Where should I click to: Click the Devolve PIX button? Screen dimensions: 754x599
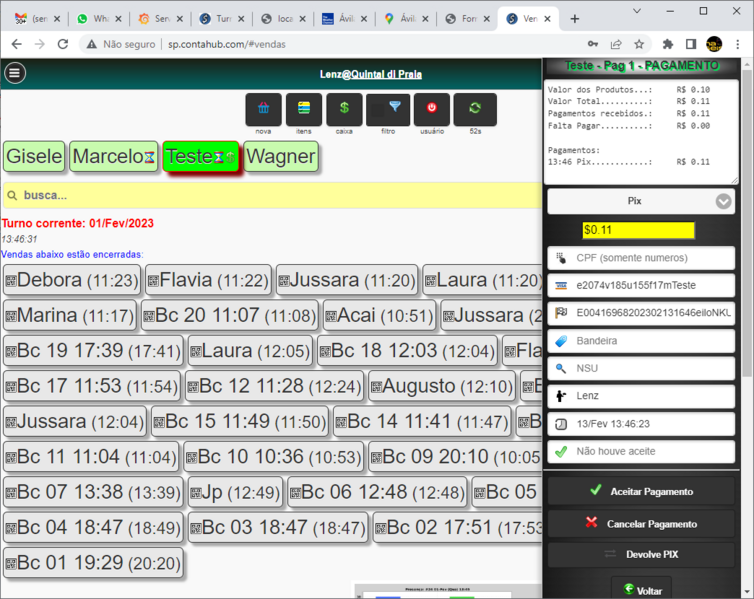[641, 554]
